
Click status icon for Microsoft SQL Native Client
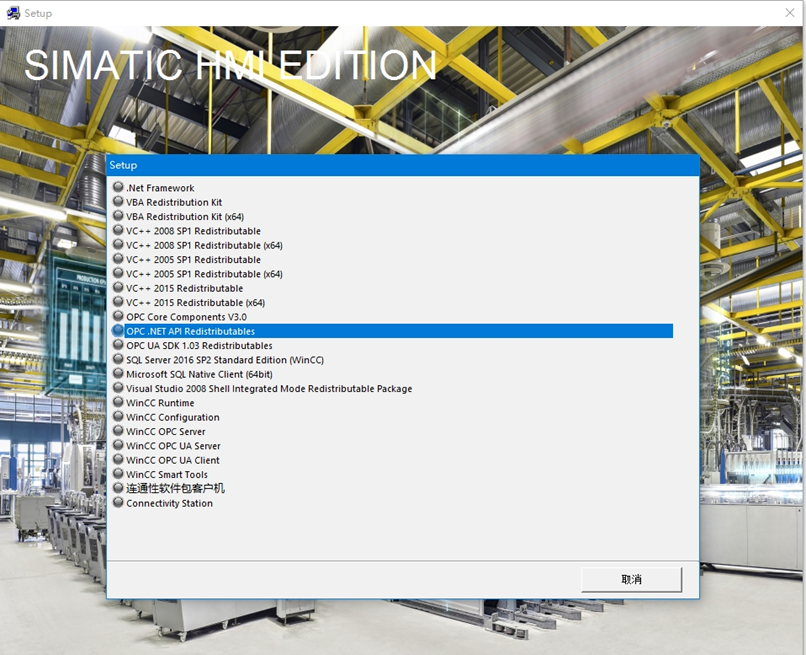pos(118,373)
